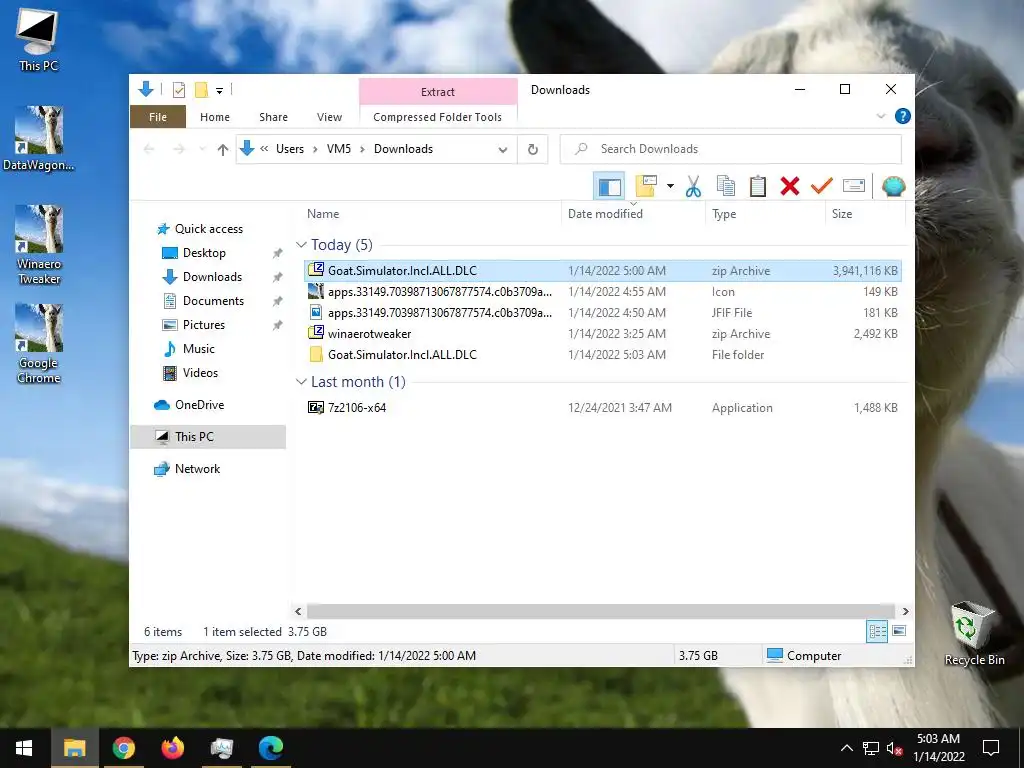
Task: Click the teal shell toolbar icon
Action: point(893,186)
